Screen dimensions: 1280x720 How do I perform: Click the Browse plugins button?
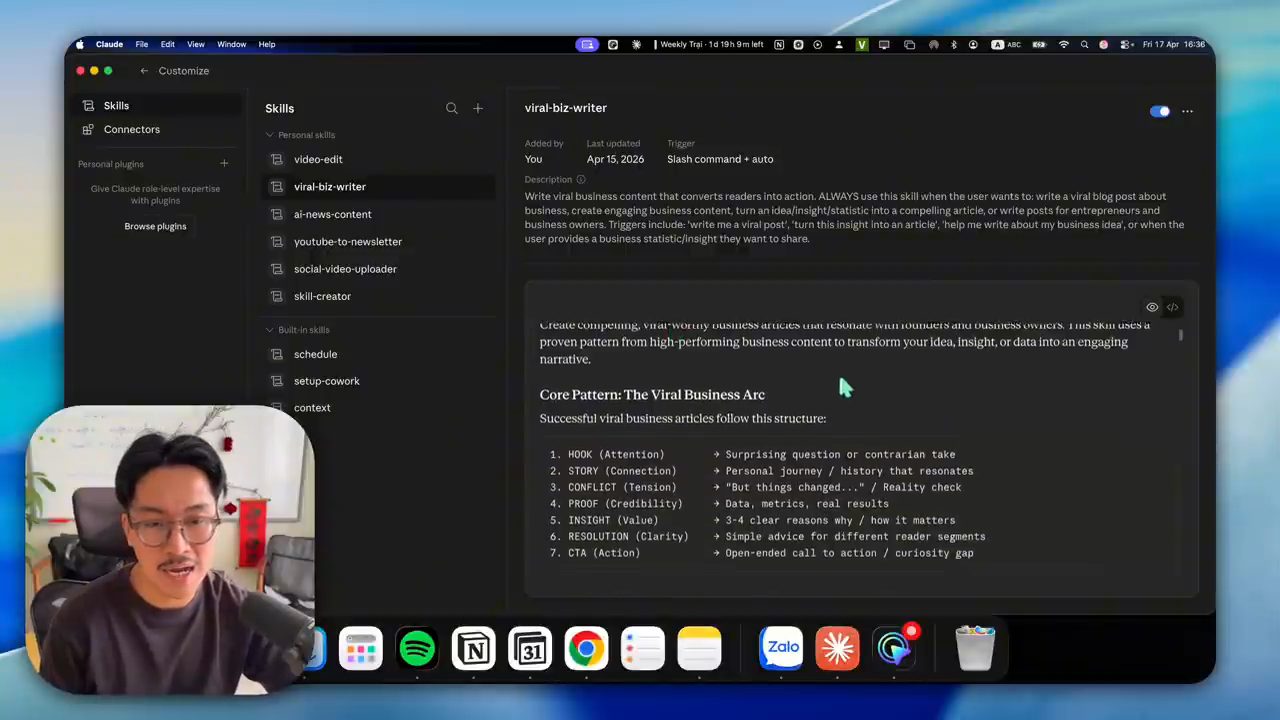tap(155, 226)
